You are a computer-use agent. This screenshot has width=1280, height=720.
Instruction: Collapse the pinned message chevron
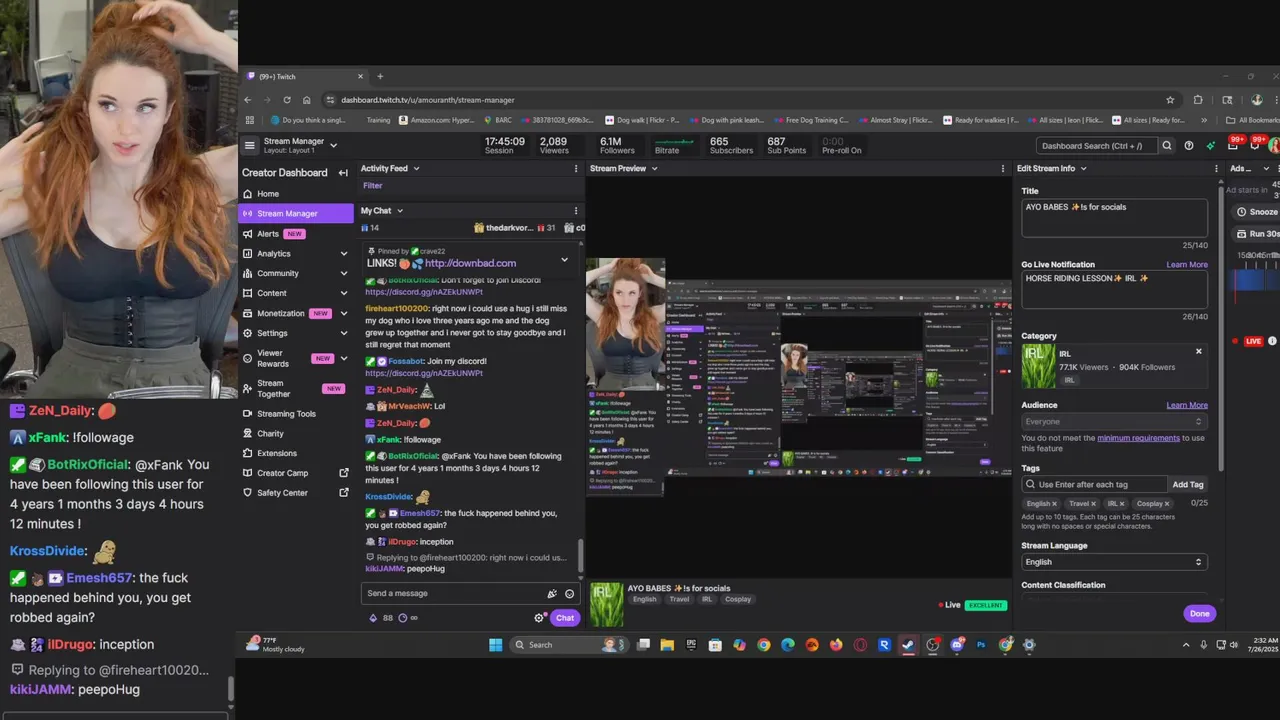(564, 260)
